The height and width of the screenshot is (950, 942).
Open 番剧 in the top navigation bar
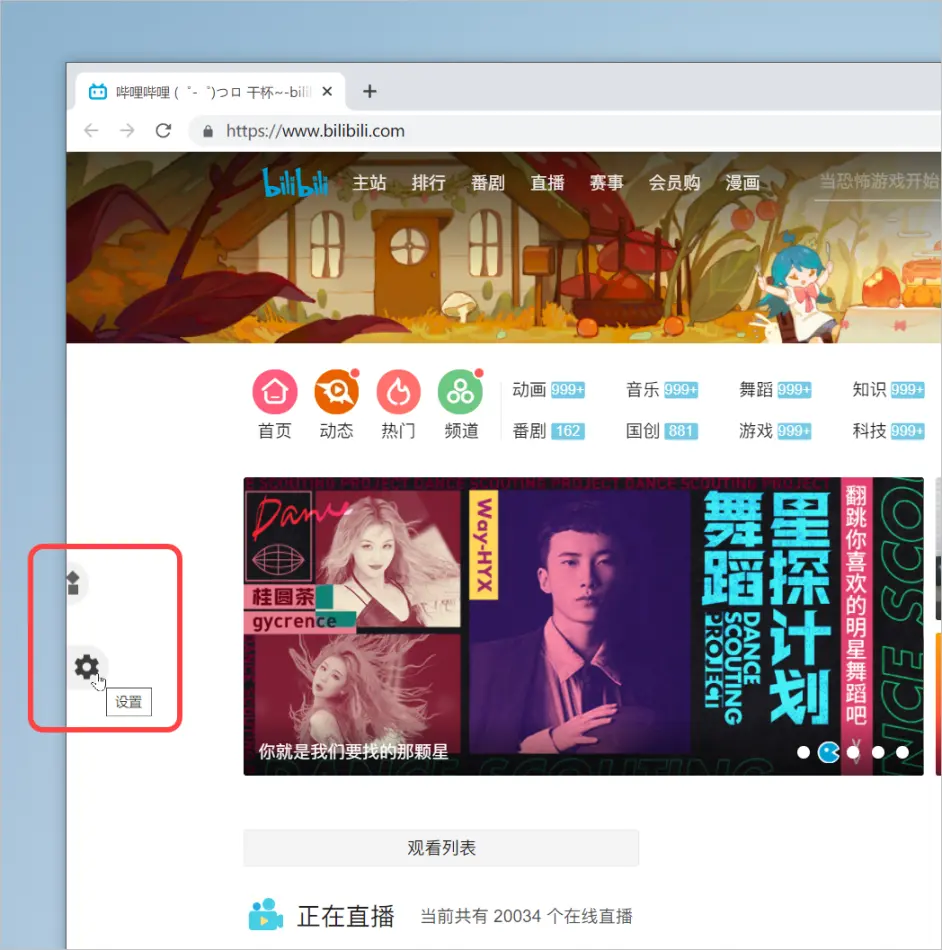(x=488, y=183)
